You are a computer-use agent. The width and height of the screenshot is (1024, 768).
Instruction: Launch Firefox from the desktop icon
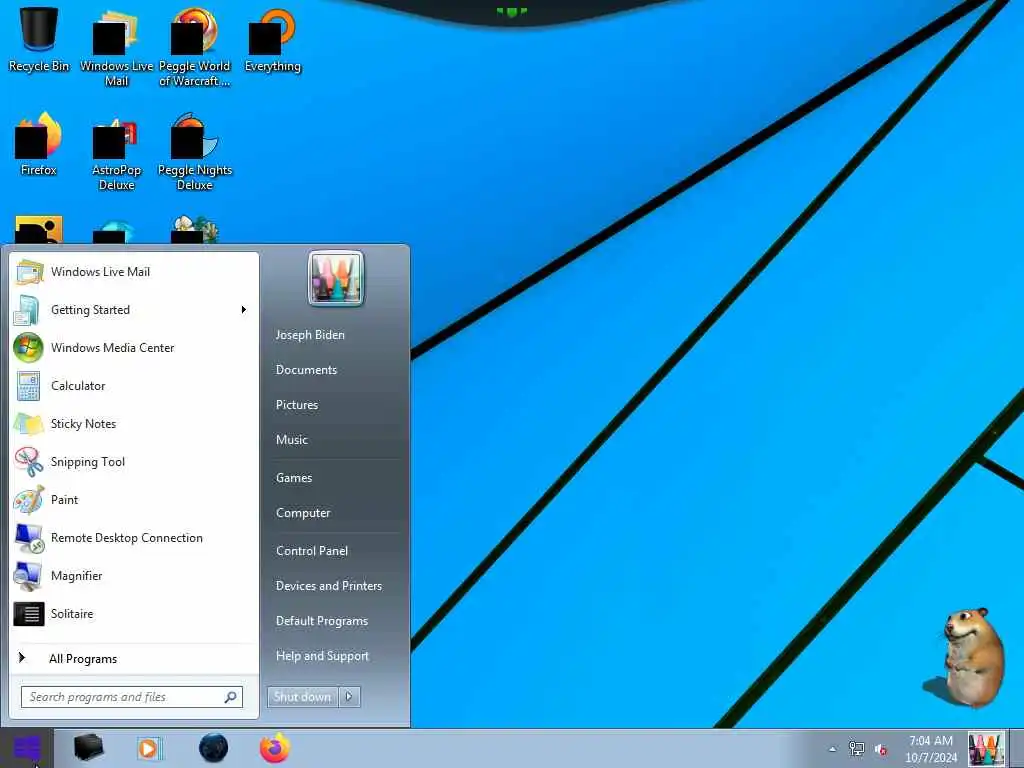click(x=39, y=144)
